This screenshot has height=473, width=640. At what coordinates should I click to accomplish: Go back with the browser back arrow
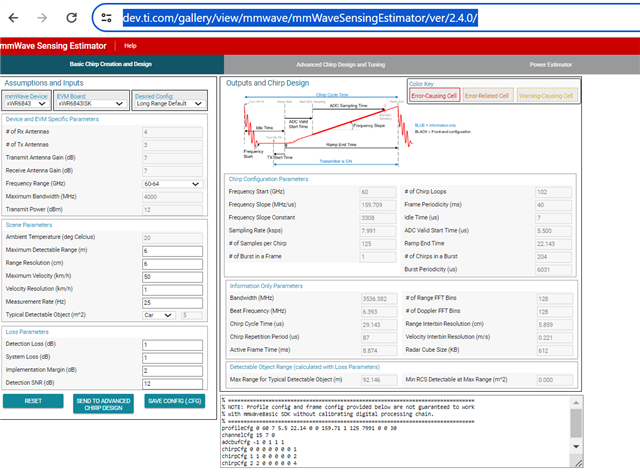(x=13, y=18)
